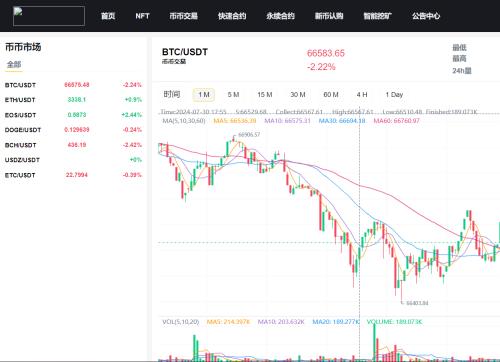Image resolution: width=500 pixels, height=362 pixels.
Task: Click the site logo image
Action: click(x=49, y=16)
